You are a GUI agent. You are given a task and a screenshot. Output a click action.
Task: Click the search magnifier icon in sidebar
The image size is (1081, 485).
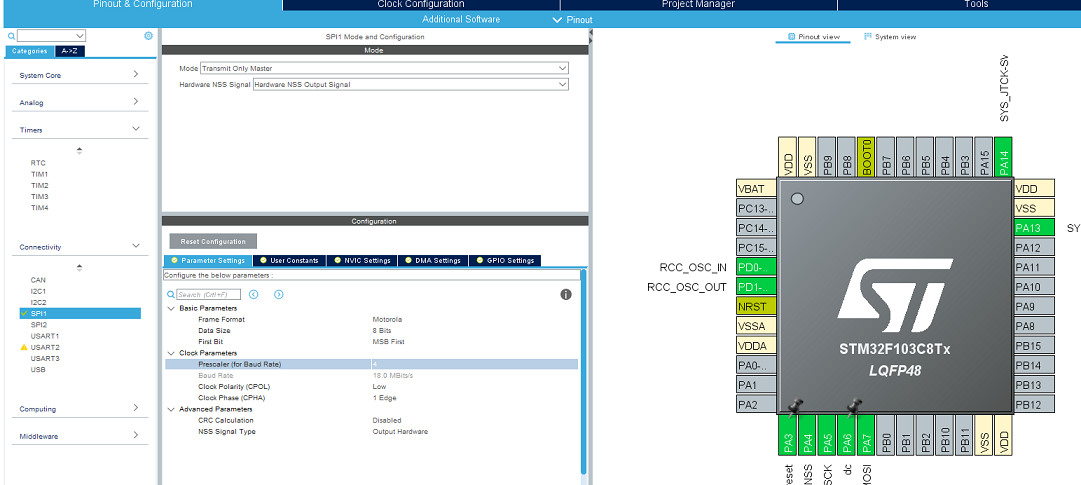[11, 36]
